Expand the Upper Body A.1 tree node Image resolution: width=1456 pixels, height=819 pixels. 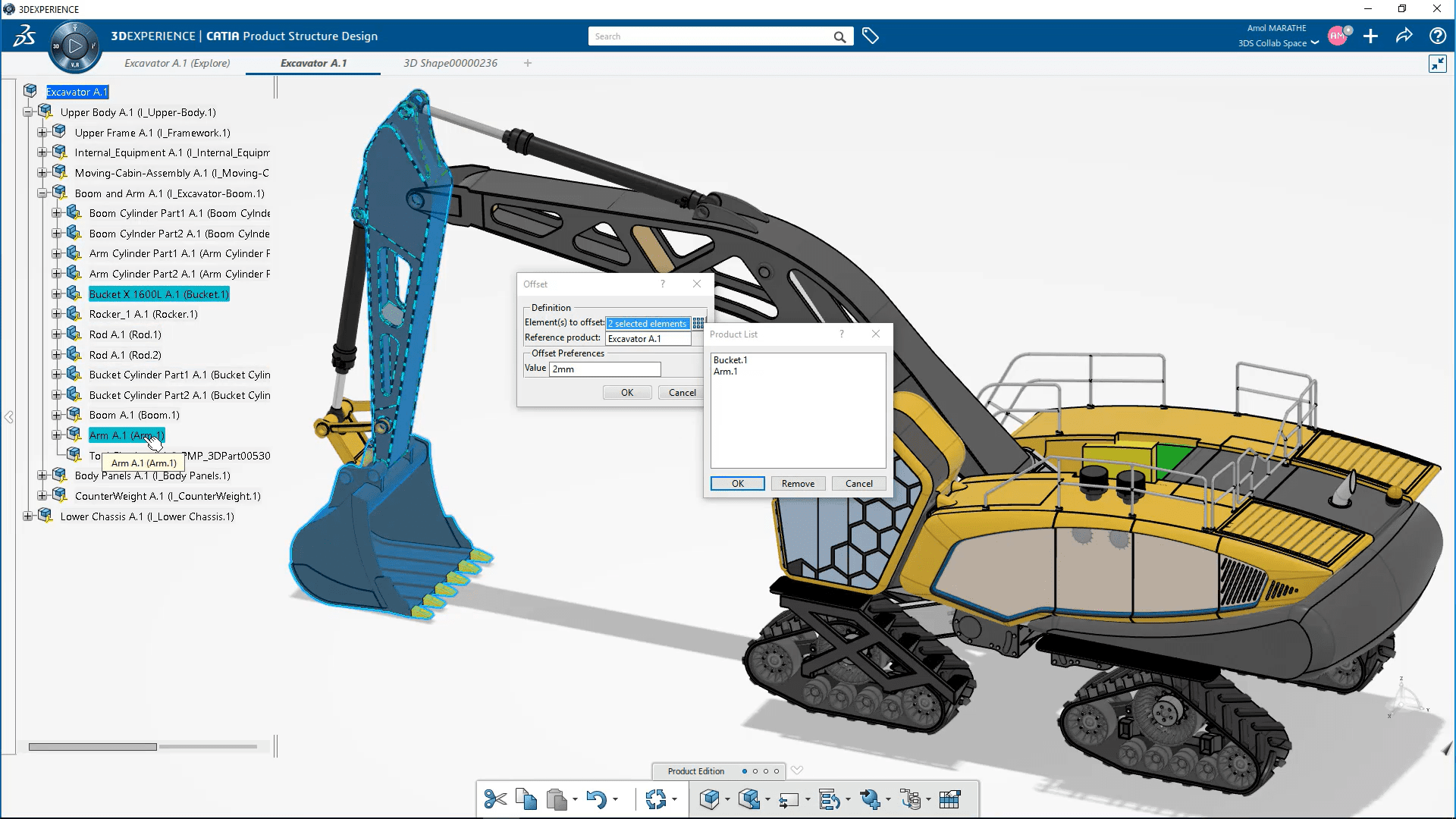(27, 112)
